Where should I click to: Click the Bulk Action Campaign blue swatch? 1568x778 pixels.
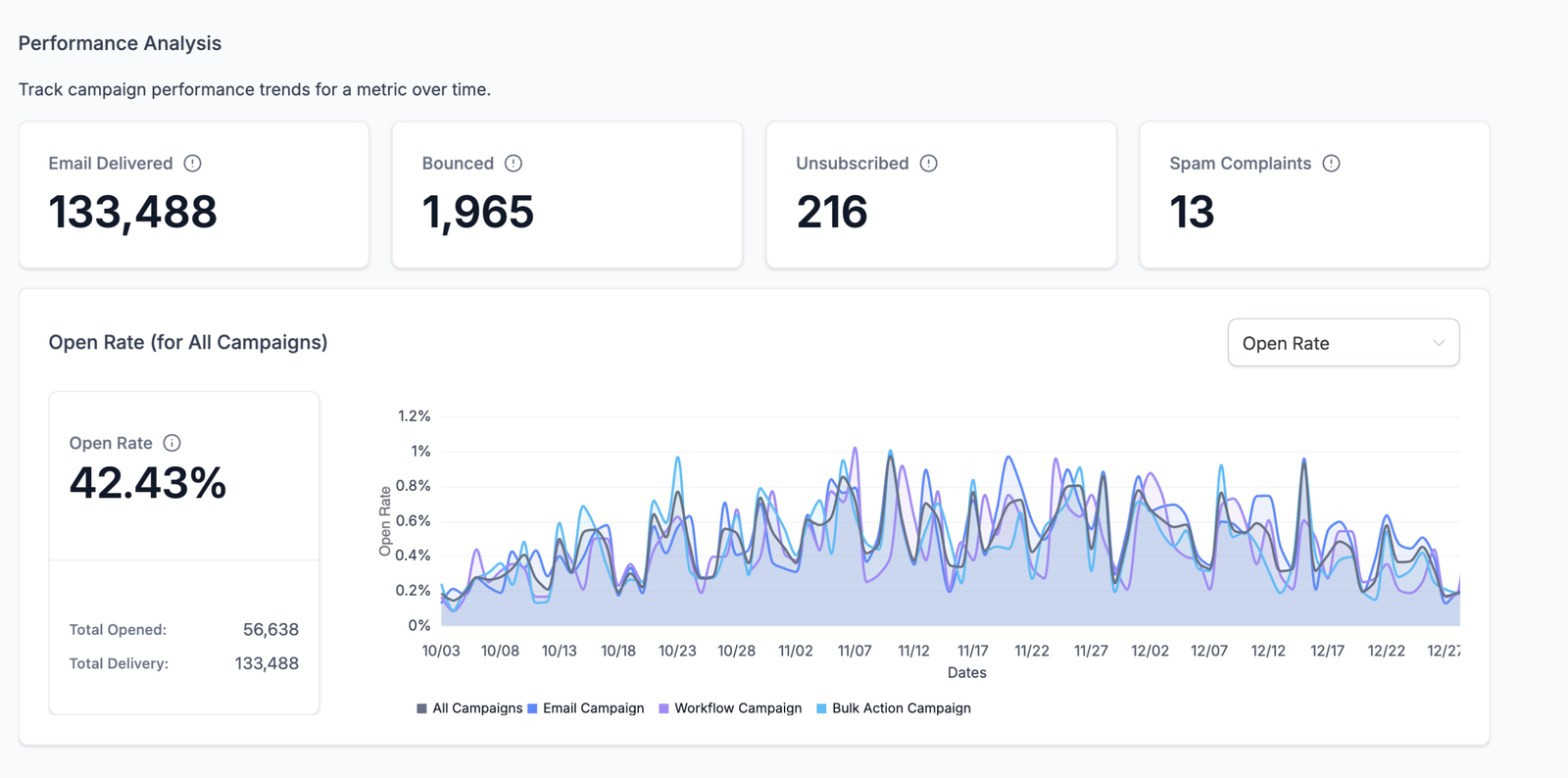pos(821,708)
